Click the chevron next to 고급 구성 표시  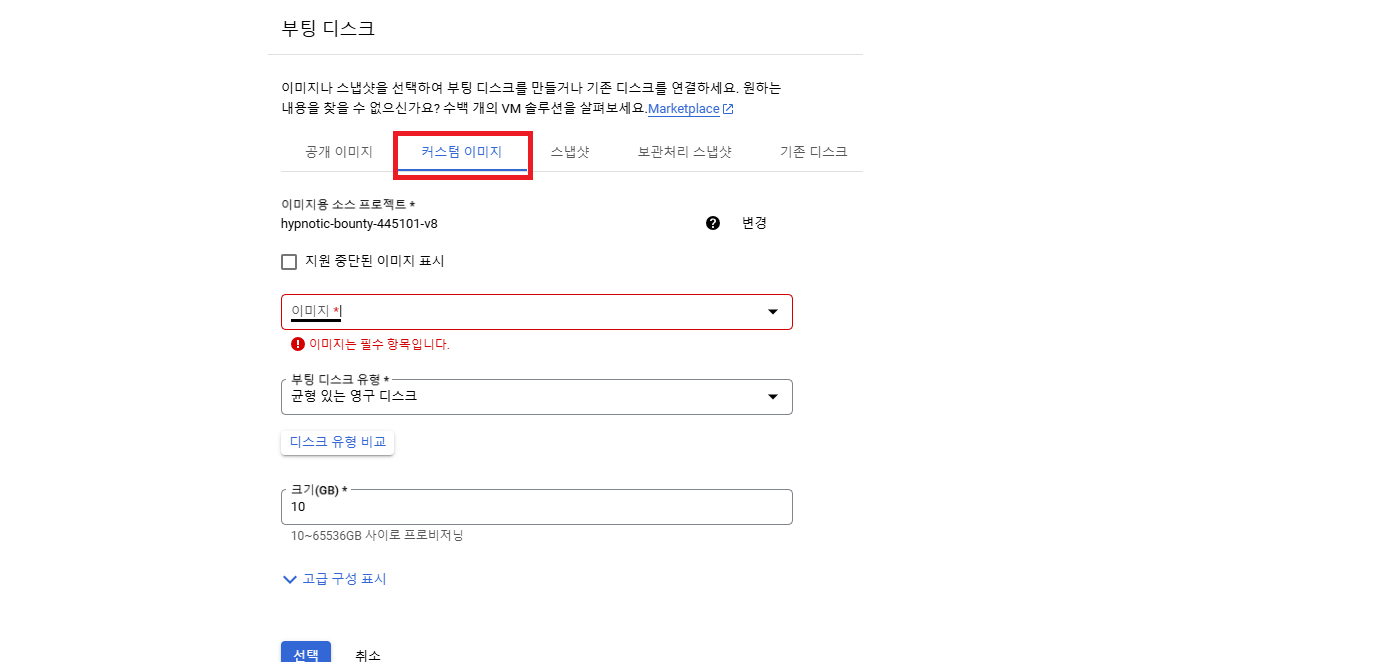[290, 579]
